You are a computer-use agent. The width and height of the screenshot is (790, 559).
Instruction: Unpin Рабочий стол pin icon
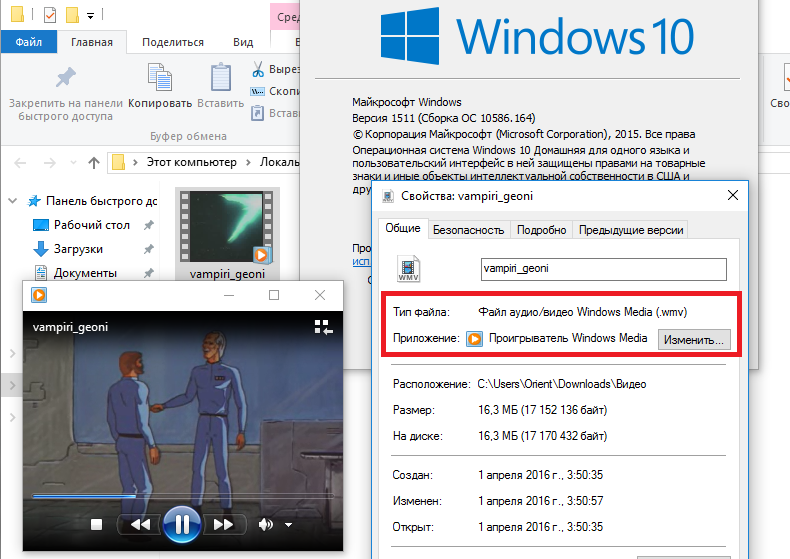pos(149,225)
